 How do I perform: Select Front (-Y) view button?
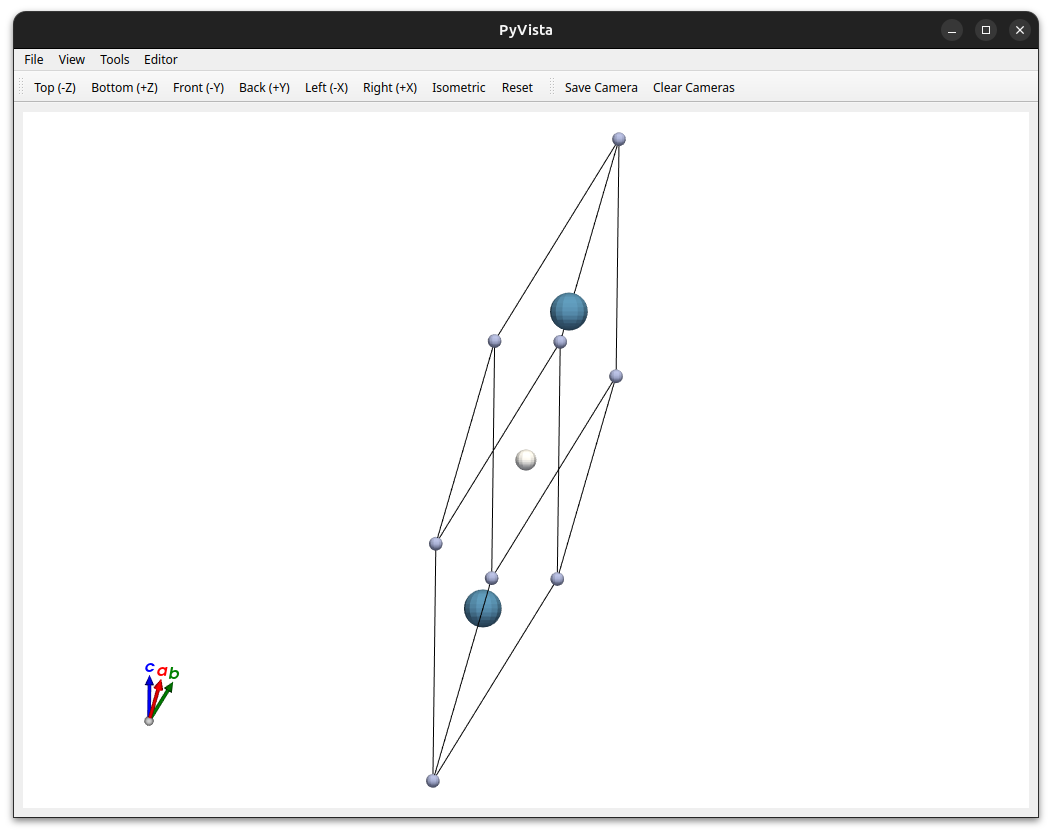point(198,88)
